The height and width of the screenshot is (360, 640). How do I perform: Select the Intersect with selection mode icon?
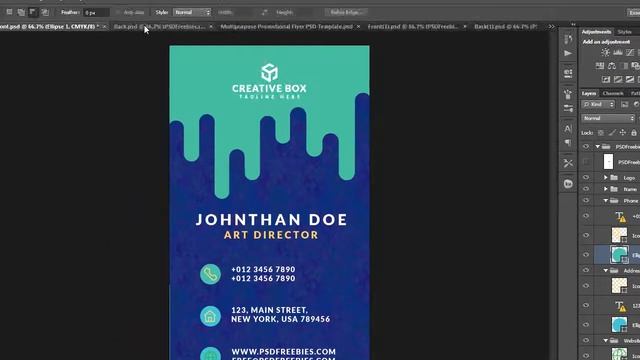tap(45, 12)
